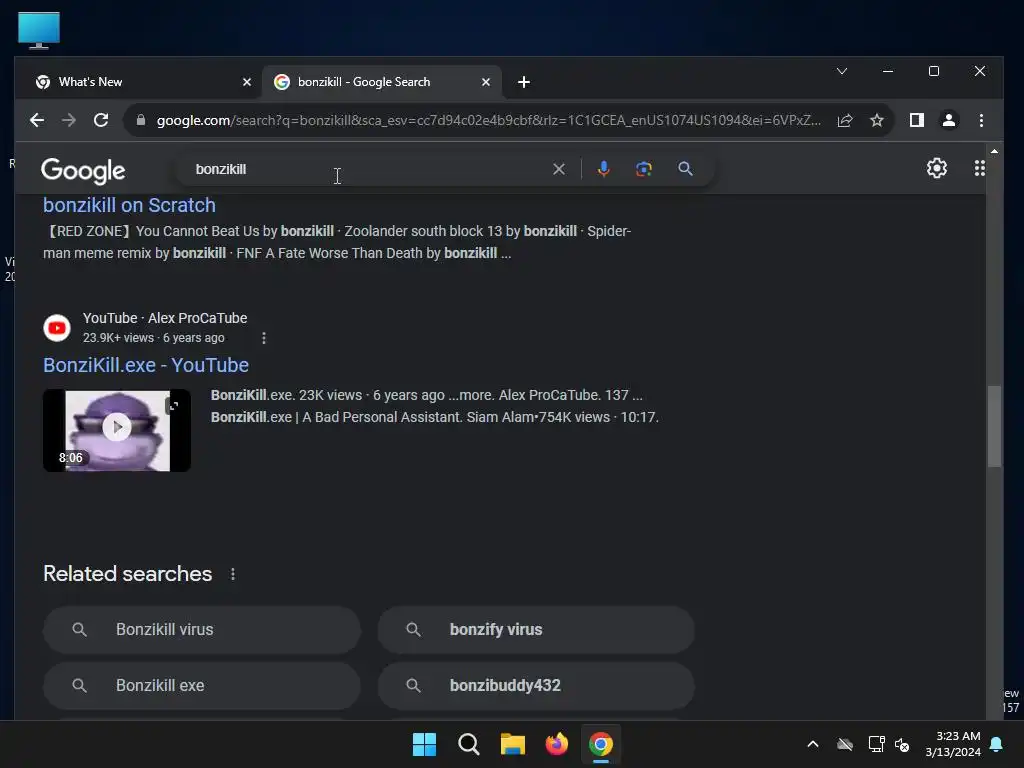
Task: Click This PC desktop icon
Action: click(39, 31)
